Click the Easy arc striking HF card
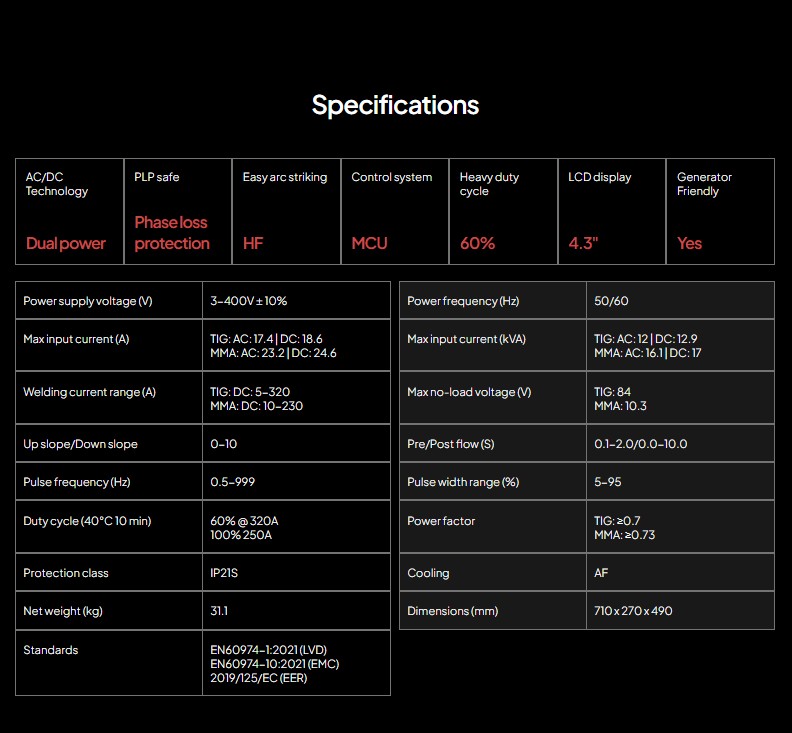This screenshot has height=733, width=792. pos(286,211)
